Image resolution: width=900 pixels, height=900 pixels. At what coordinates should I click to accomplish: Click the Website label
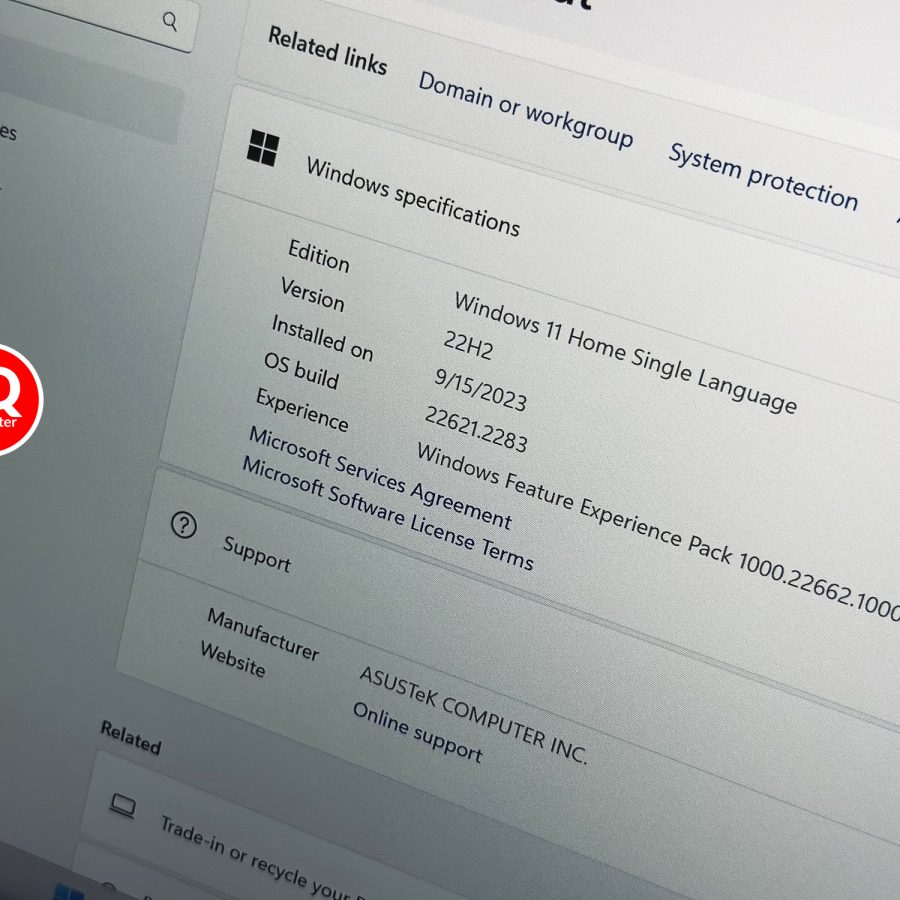tap(232, 660)
